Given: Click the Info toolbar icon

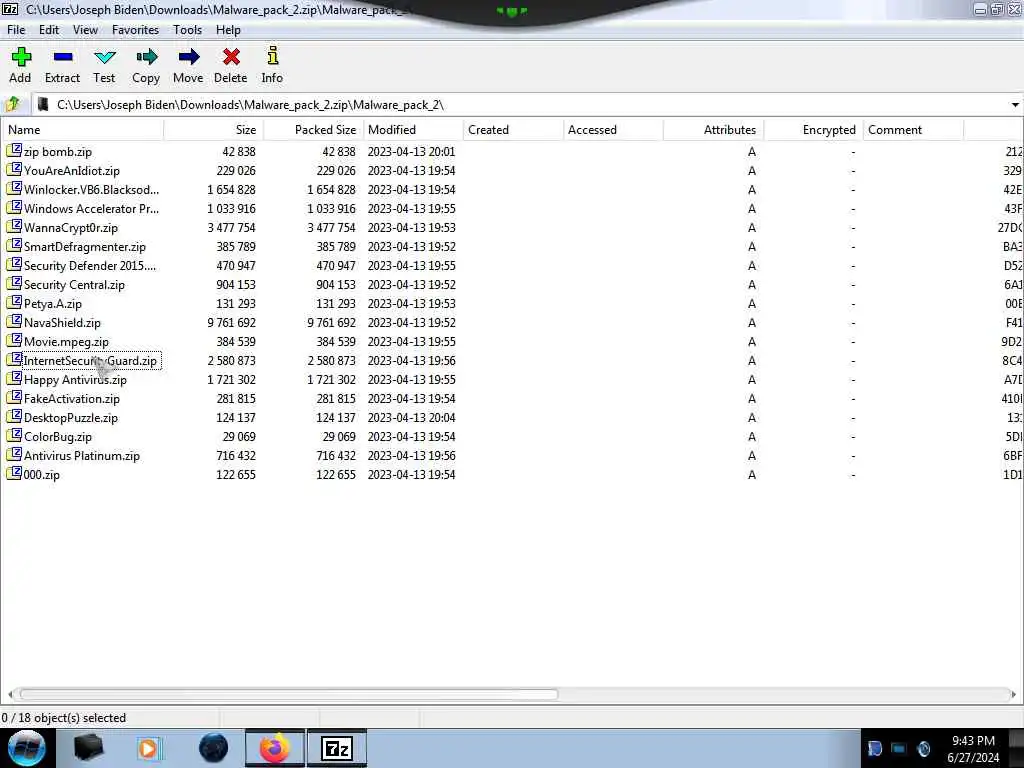Looking at the screenshot, I should [x=273, y=56].
